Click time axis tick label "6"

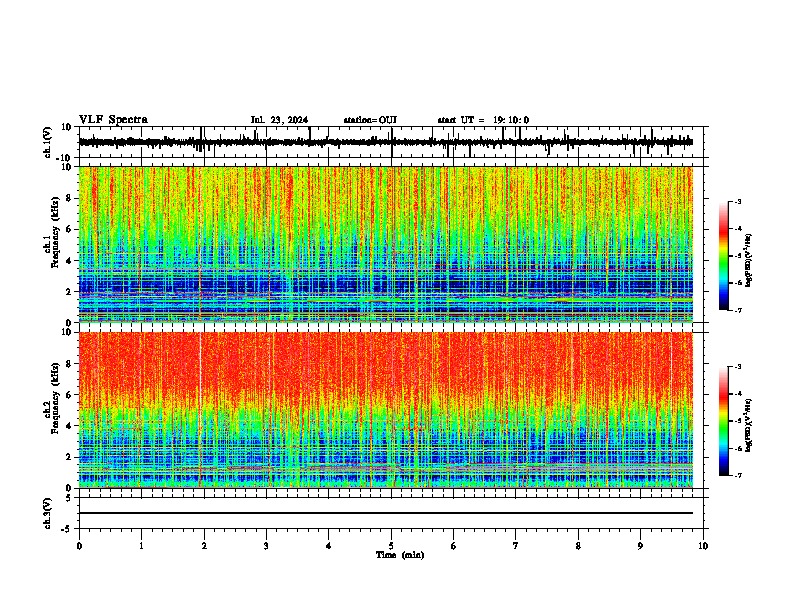click(x=454, y=546)
